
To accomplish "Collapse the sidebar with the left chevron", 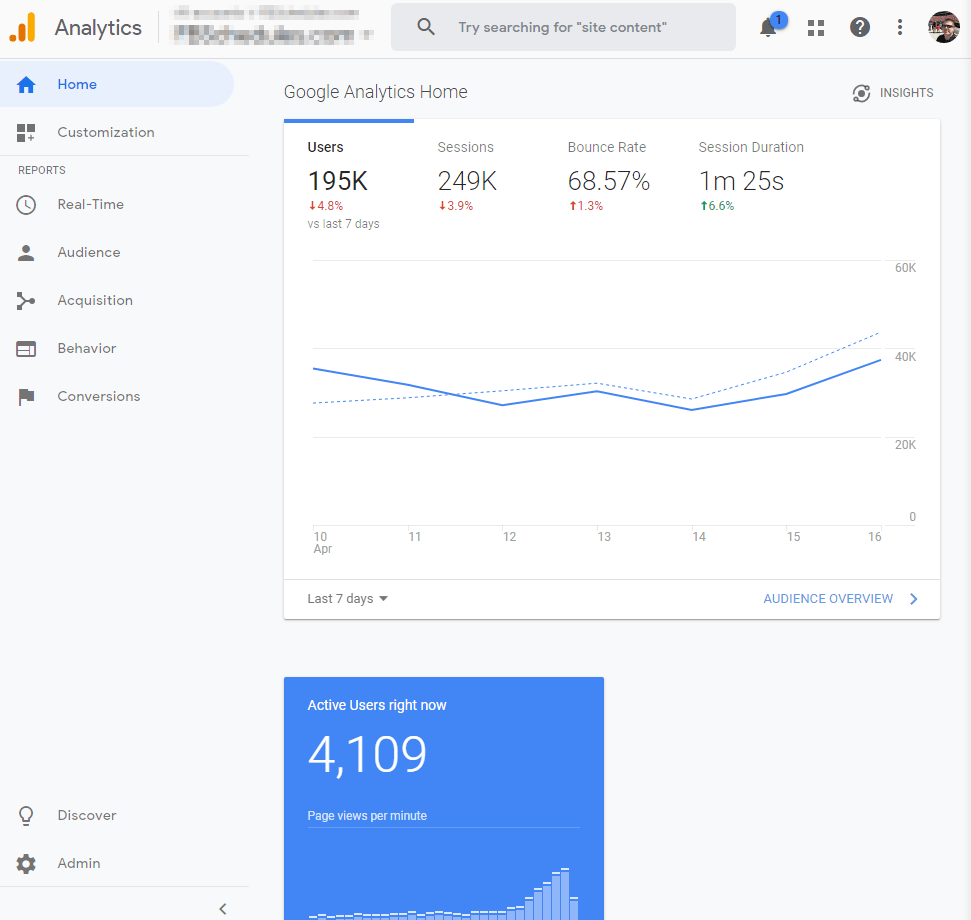I will pos(223,909).
